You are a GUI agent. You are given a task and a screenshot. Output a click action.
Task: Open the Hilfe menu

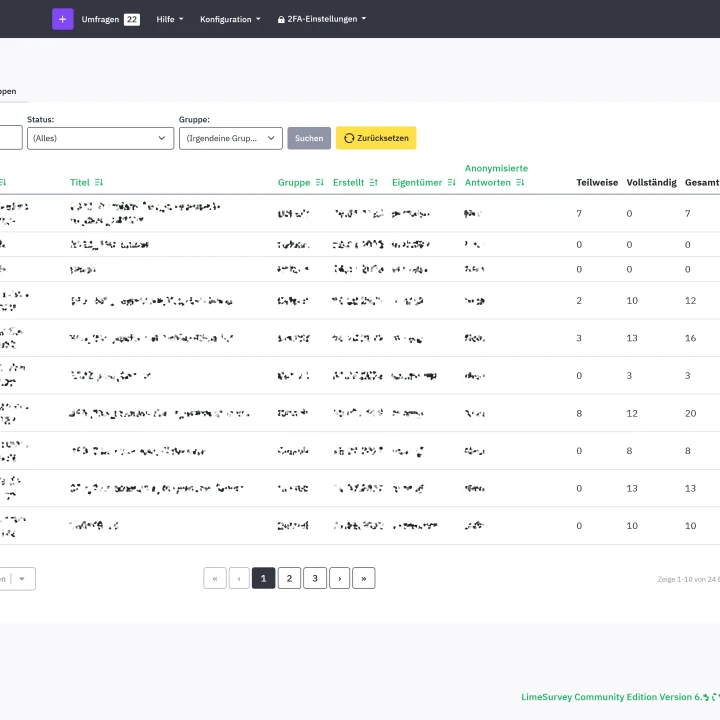click(x=169, y=19)
